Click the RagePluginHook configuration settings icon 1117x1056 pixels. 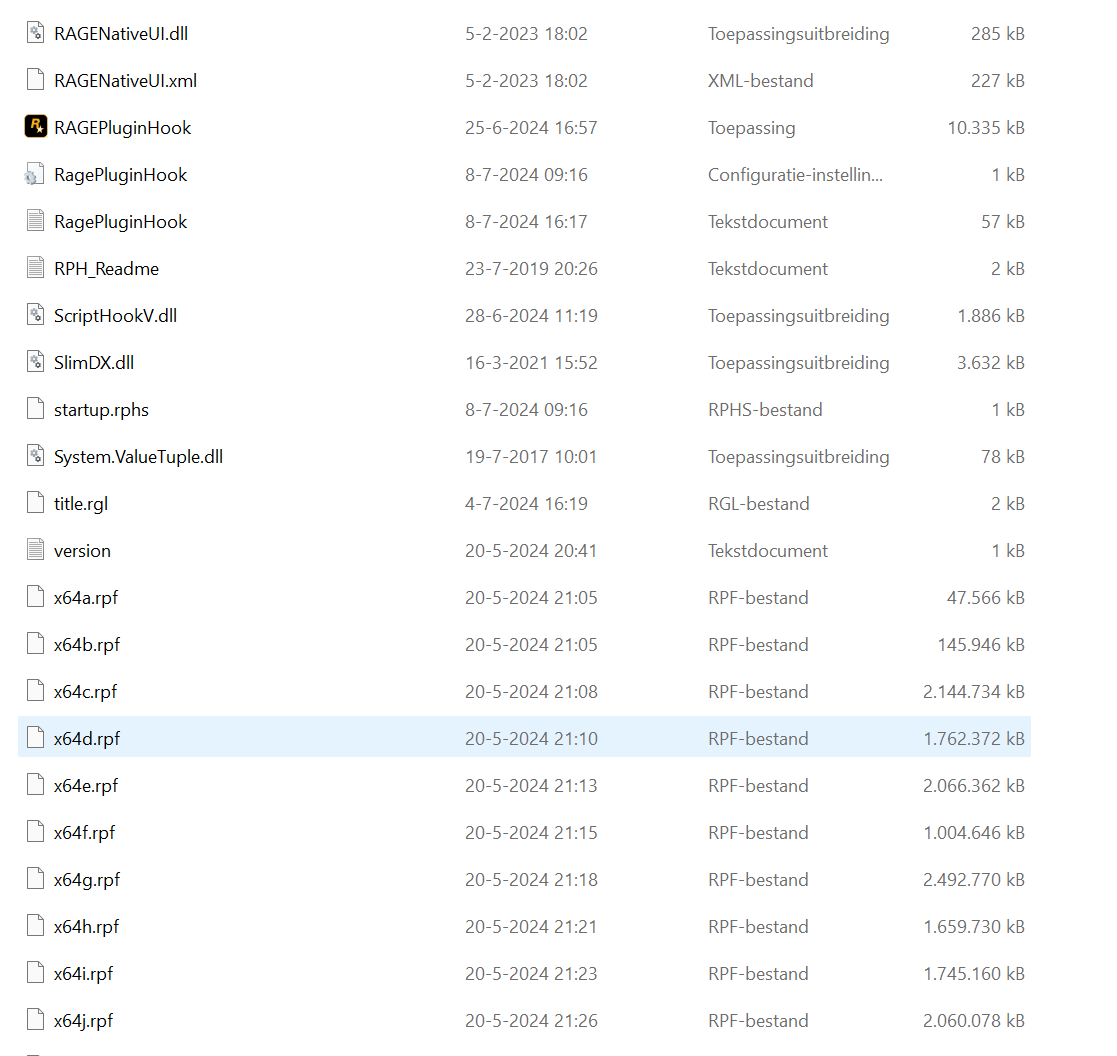34,174
